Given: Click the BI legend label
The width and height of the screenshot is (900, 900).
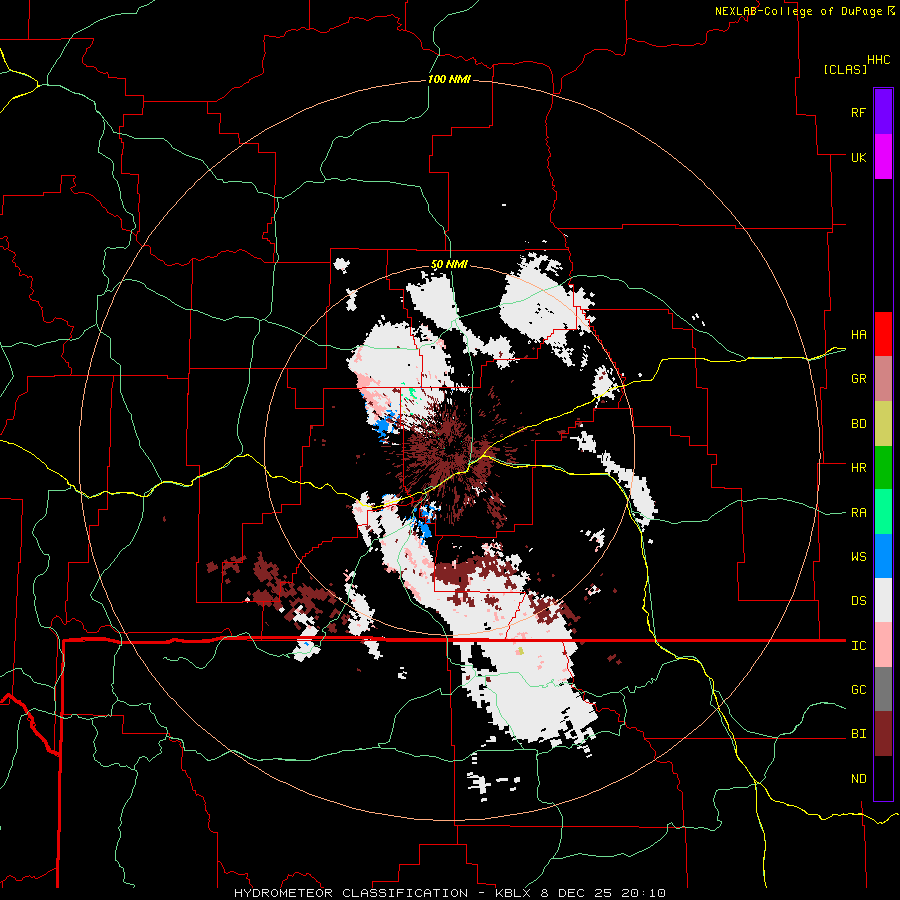Looking at the screenshot, I should click(858, 734).
